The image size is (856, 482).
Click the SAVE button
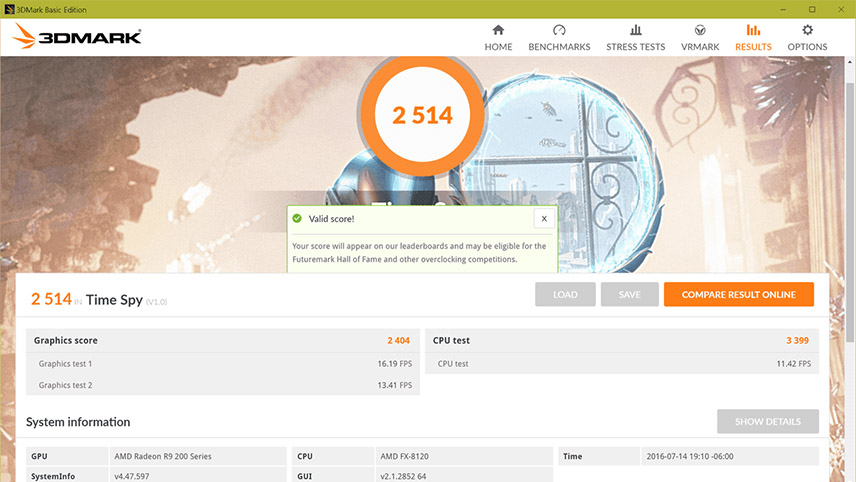click(x=629, y=294)
